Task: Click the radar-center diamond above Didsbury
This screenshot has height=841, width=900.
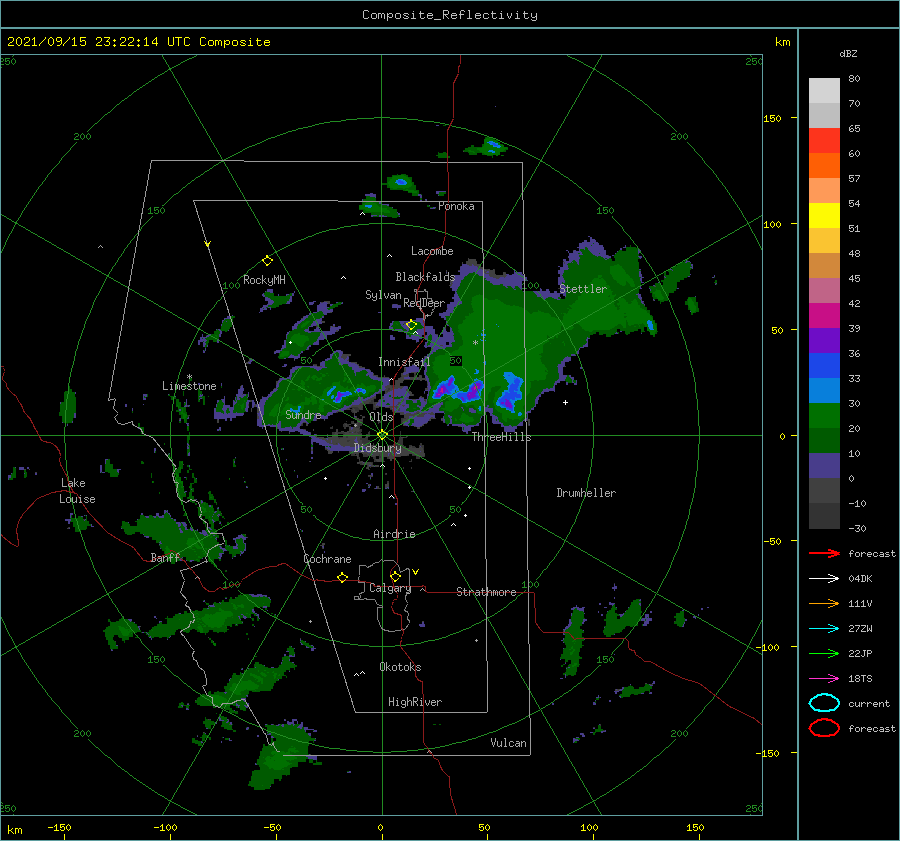Action: coord(382,435)
